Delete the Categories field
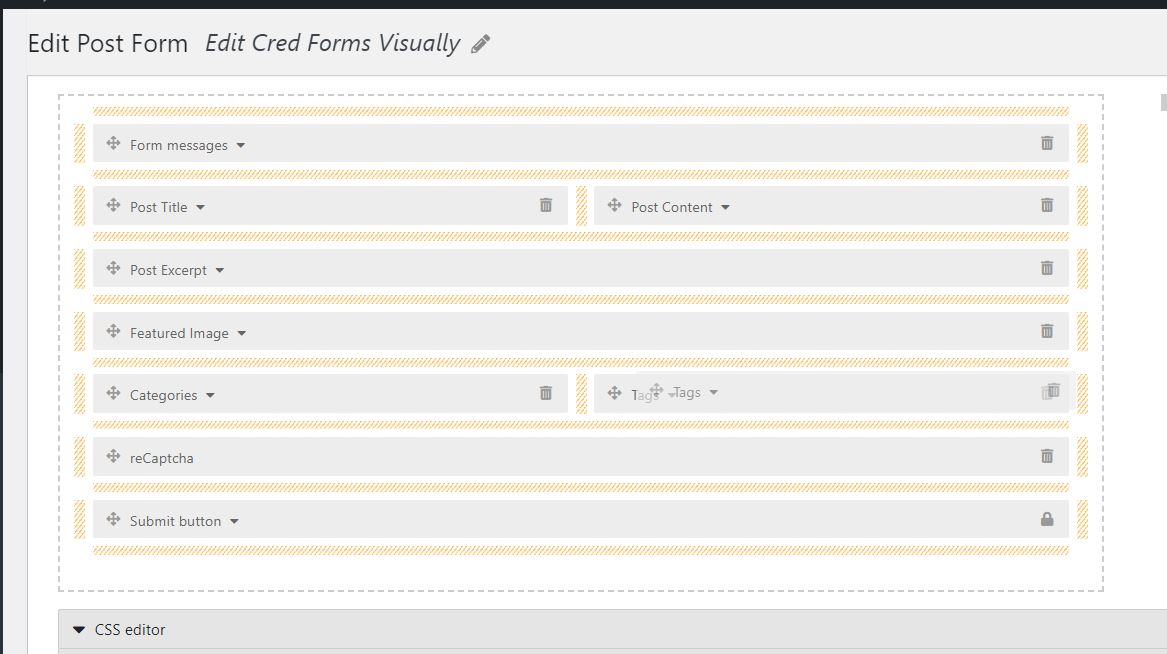 (546, 393)
